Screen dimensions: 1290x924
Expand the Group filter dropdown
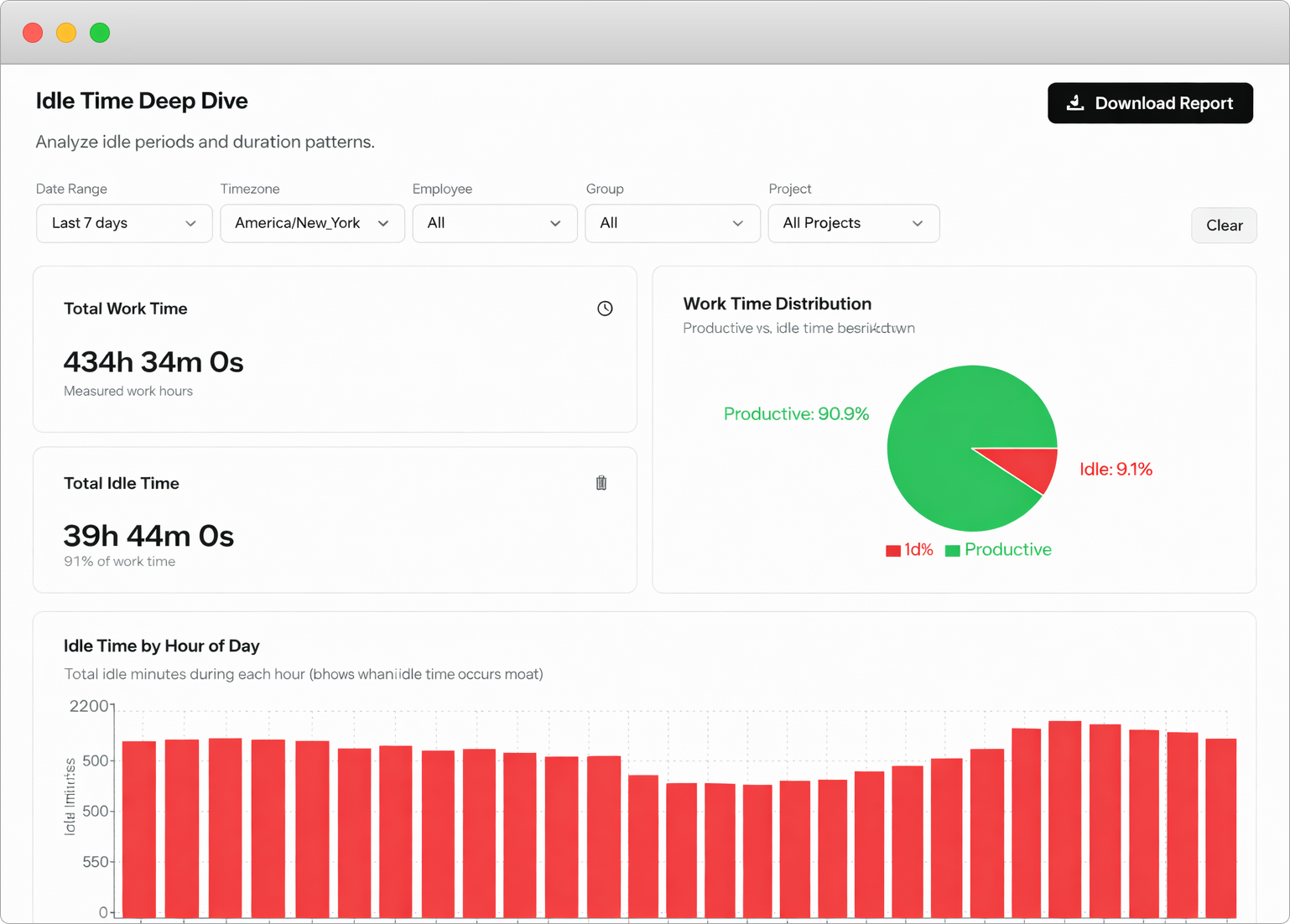click(673, 223)
